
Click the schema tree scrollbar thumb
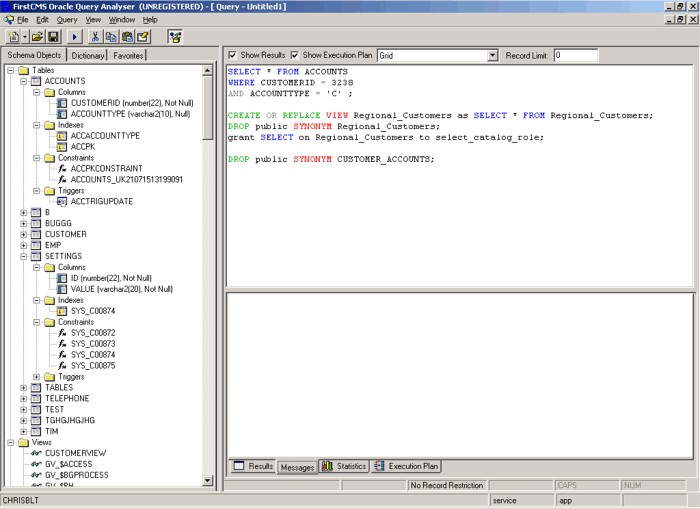pyautogui.click(x=208, y=108)
